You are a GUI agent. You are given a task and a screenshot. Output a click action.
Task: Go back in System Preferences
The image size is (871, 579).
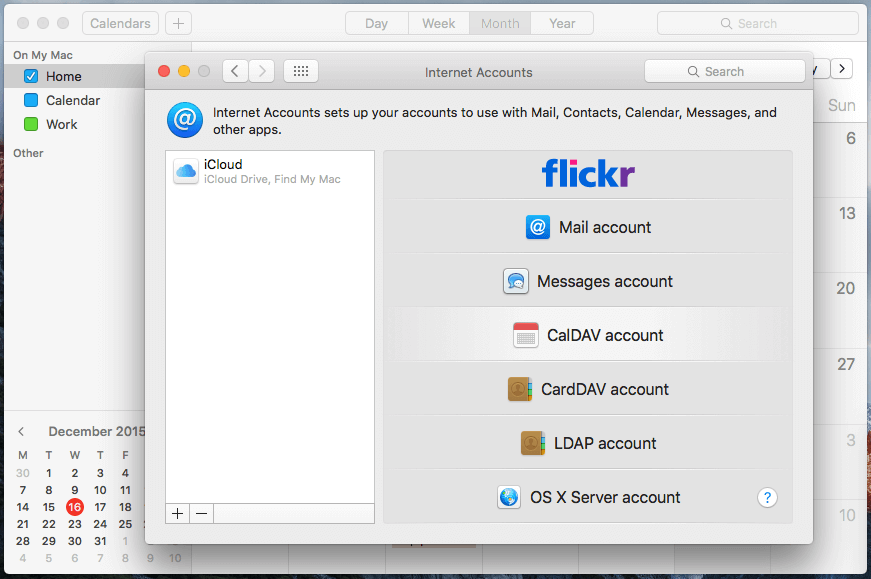click(x=236, y=71)
